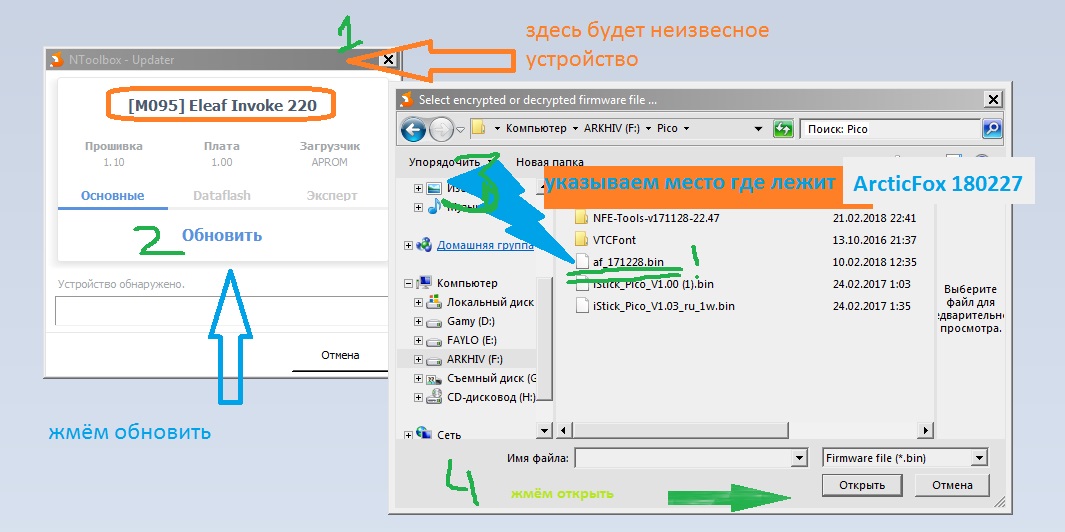The width and height of the screenshot is (1065, 532).
Task: Close the NToolbox Updater window
Action: [388, 60]
